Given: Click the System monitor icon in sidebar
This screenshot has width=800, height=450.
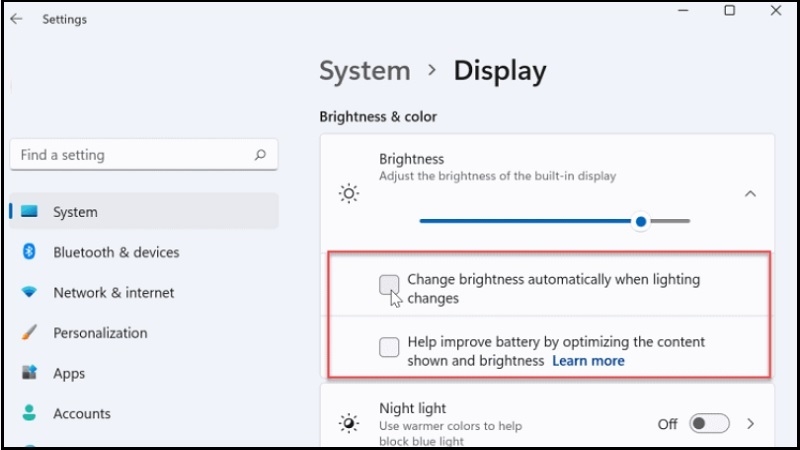Looking at the screenshot, I should pyautogui.click(x=30, y=212).
